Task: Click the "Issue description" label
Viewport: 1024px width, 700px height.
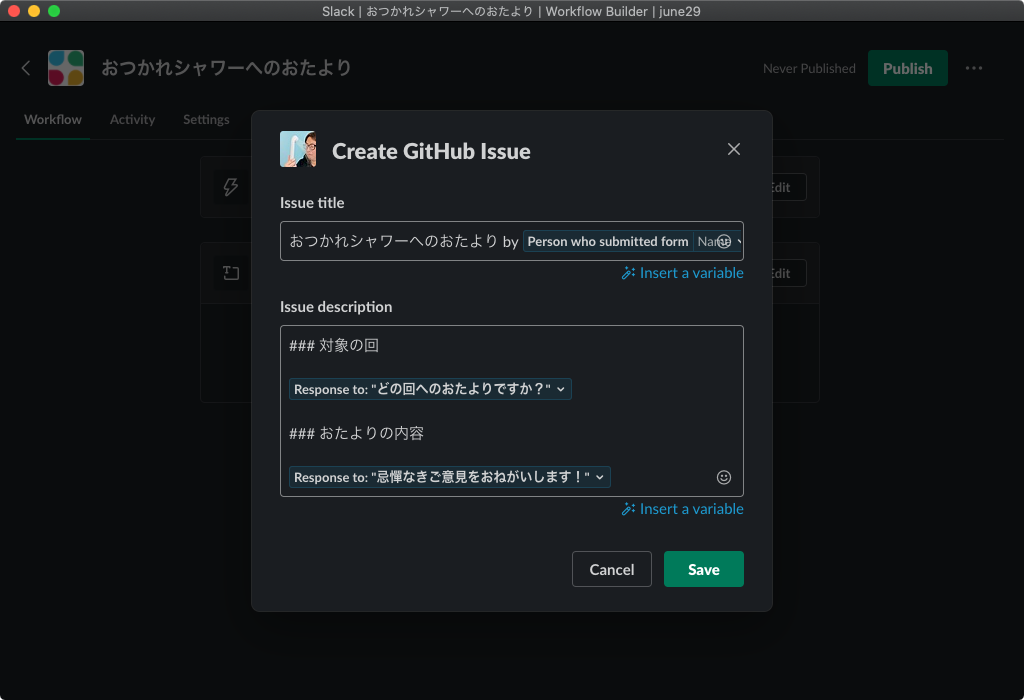Action: click(336, 307)
